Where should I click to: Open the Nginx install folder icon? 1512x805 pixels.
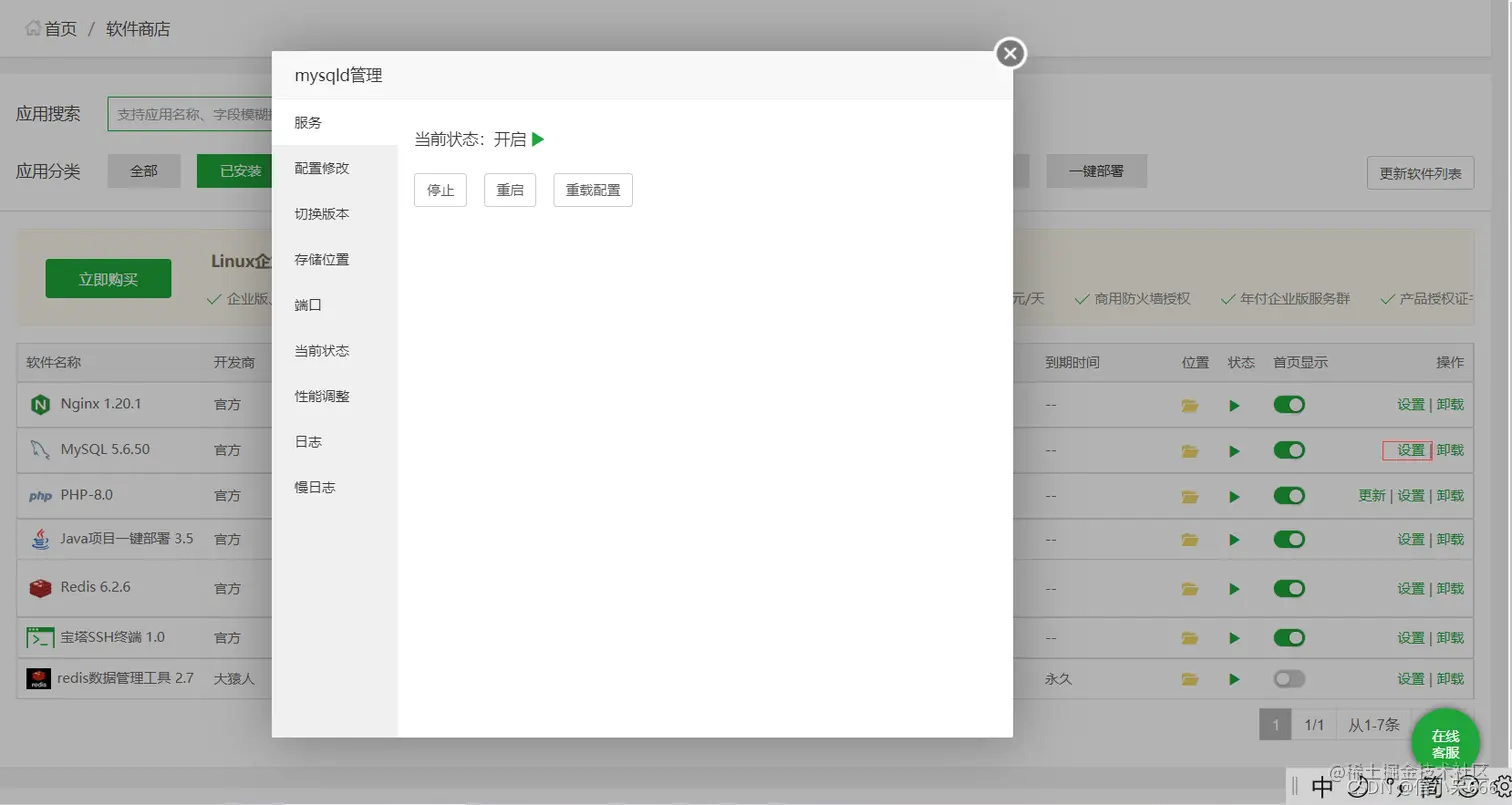click(1189, 405)
